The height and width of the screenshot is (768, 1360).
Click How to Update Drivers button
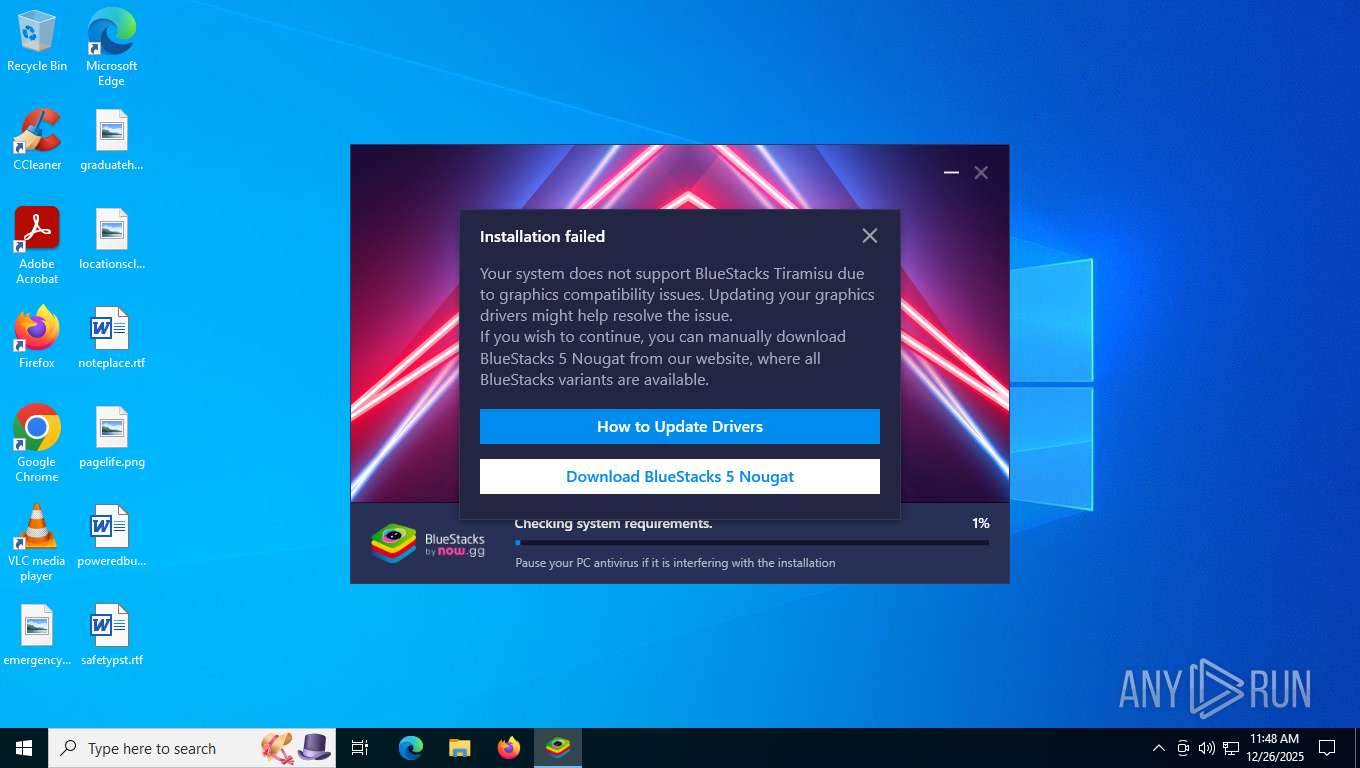click(x=680, y=426)
